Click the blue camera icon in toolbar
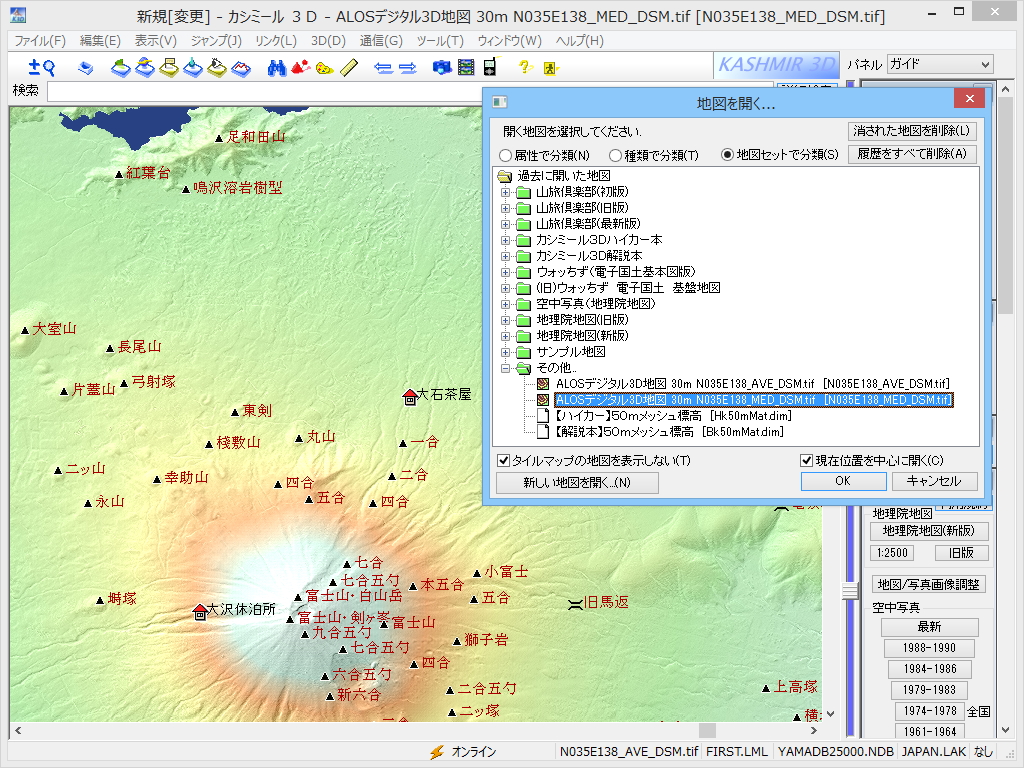The height and width of the screenshot is (768, 1024). click(442, 67)
